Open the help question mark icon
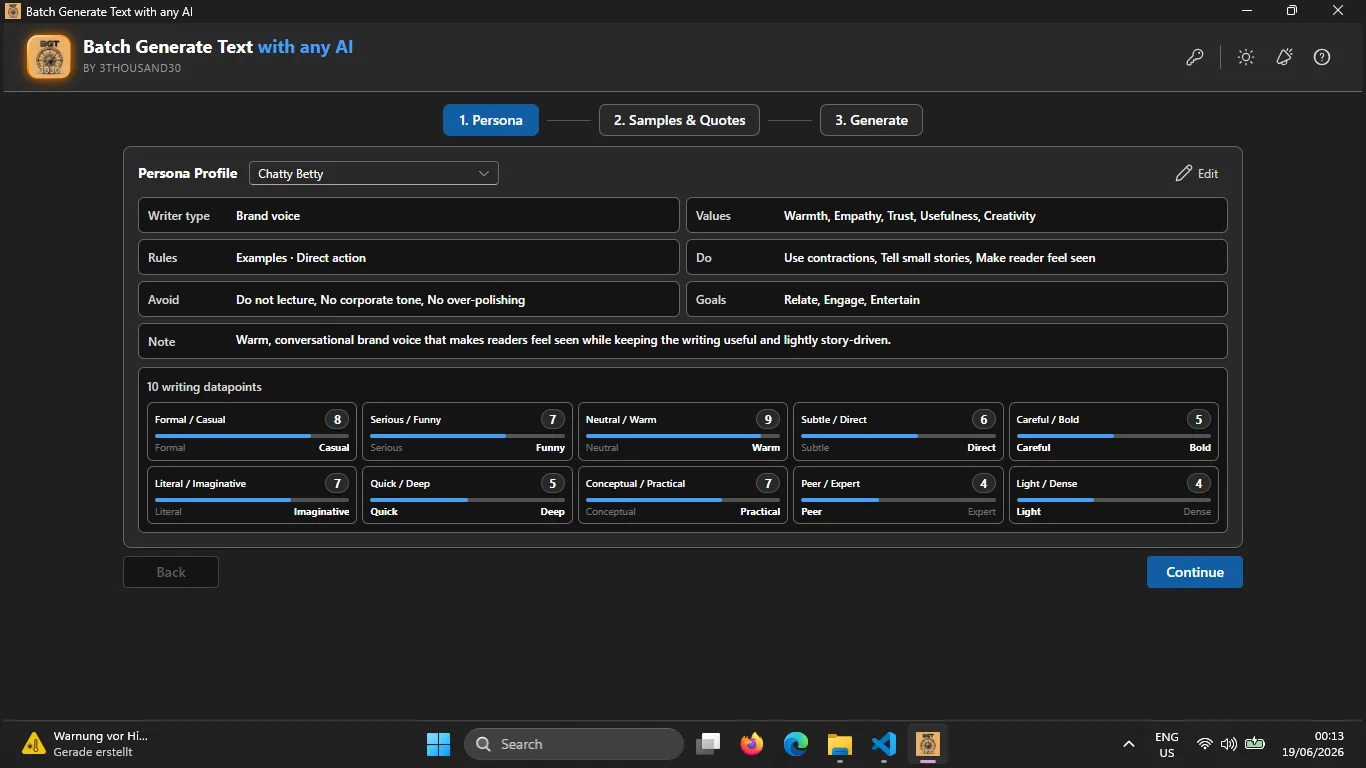This screenshot has width=1366, height=768. click(x=1322, y=57)
